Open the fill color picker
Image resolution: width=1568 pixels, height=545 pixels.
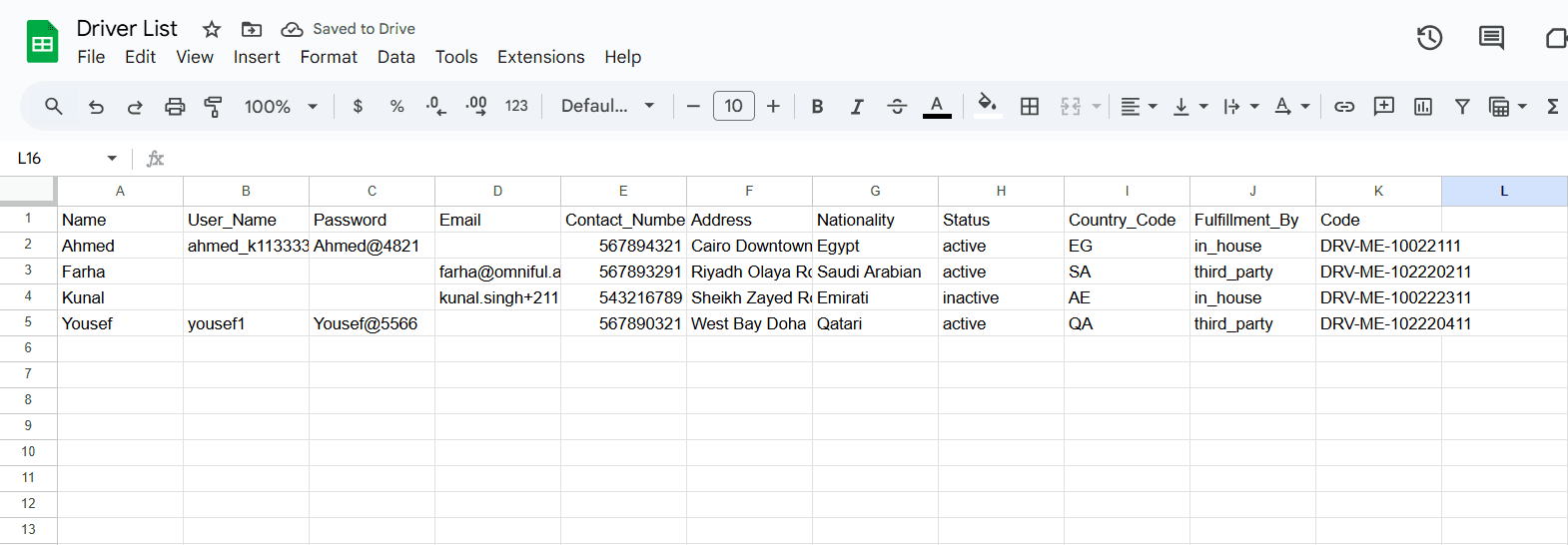[987, 106]
